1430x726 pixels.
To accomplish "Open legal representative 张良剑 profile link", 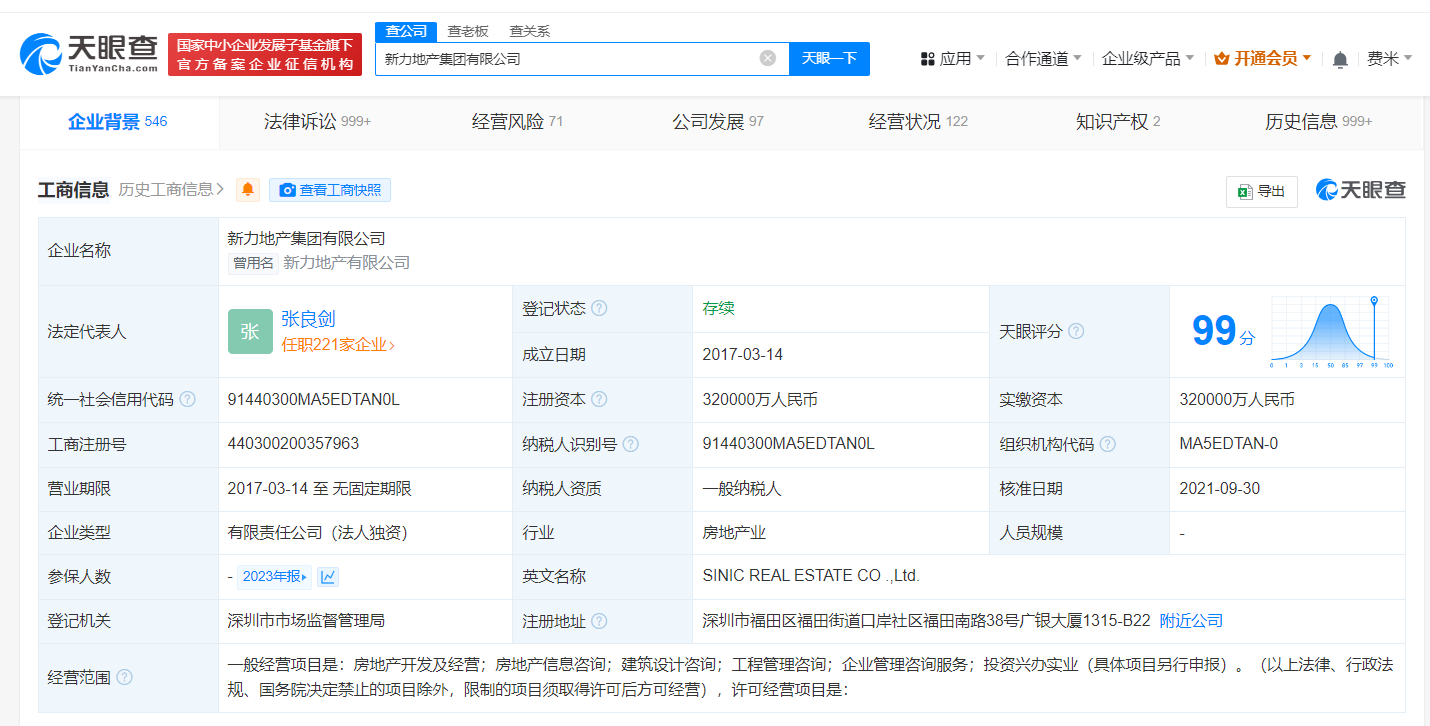I will pos(306,318).
